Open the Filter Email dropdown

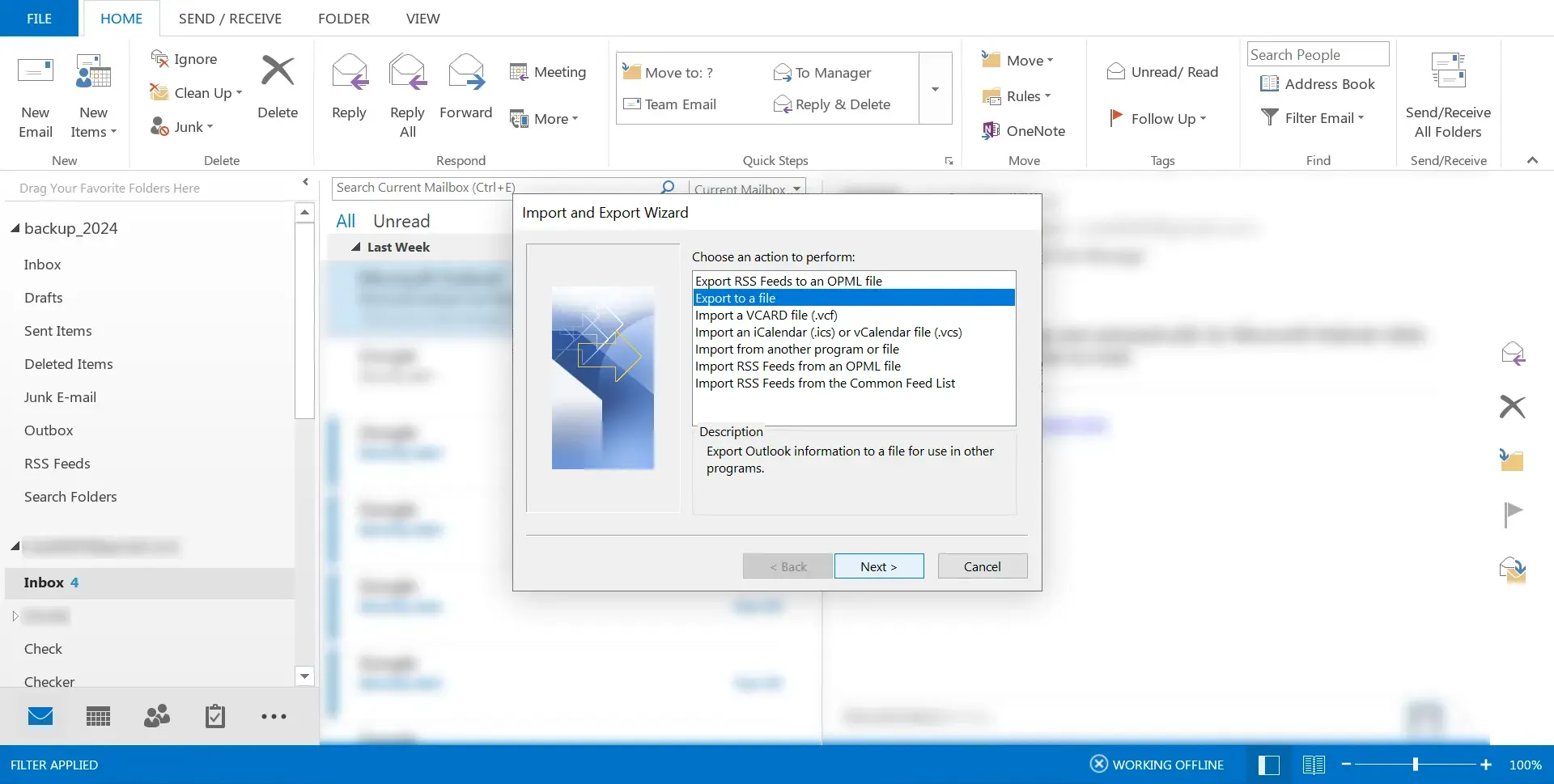[x=1313, y=118]
